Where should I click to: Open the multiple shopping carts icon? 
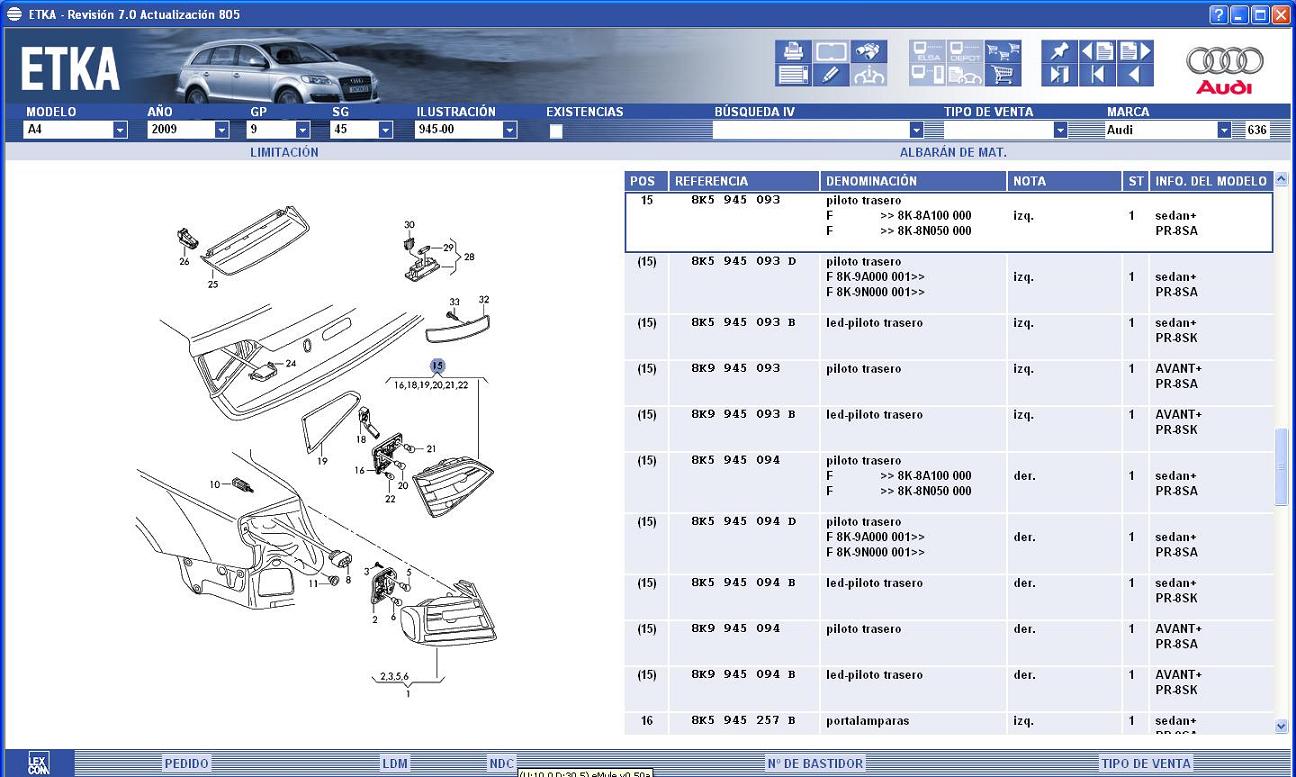[x=1003, y=51]
